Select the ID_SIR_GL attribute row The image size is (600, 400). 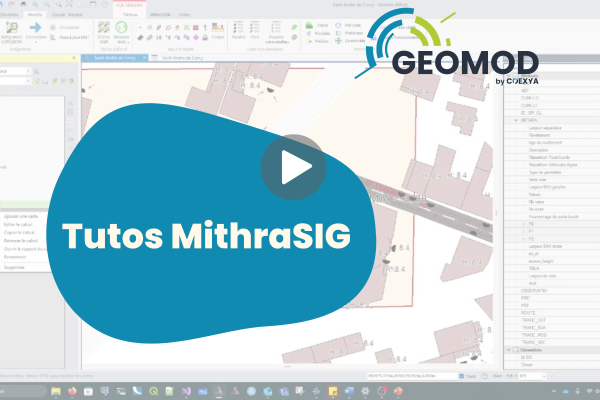(x=552, y=113)
